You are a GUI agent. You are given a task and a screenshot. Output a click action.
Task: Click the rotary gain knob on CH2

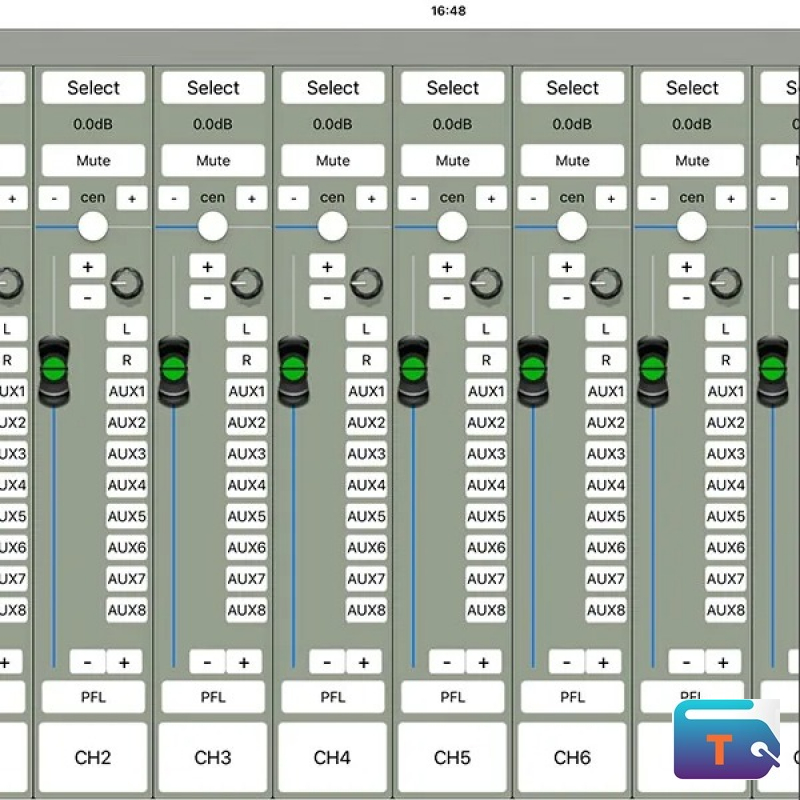pos(126,284)
